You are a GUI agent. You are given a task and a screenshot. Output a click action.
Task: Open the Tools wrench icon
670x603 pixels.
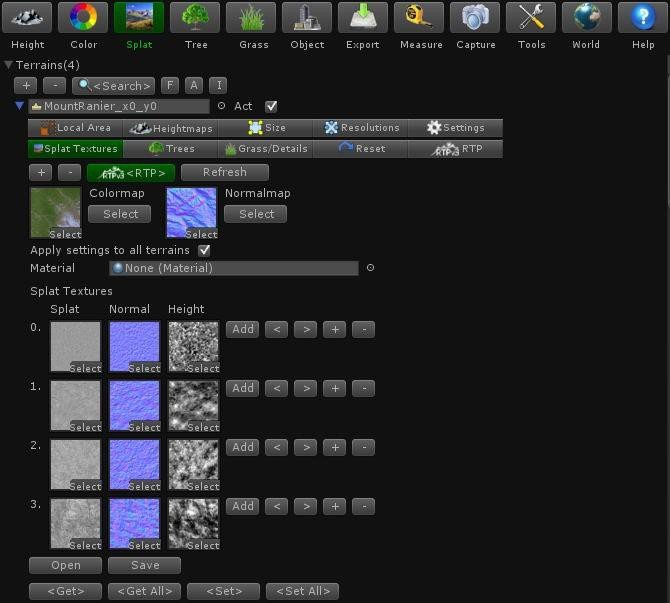pyautogui.click(x=531, y=18)
